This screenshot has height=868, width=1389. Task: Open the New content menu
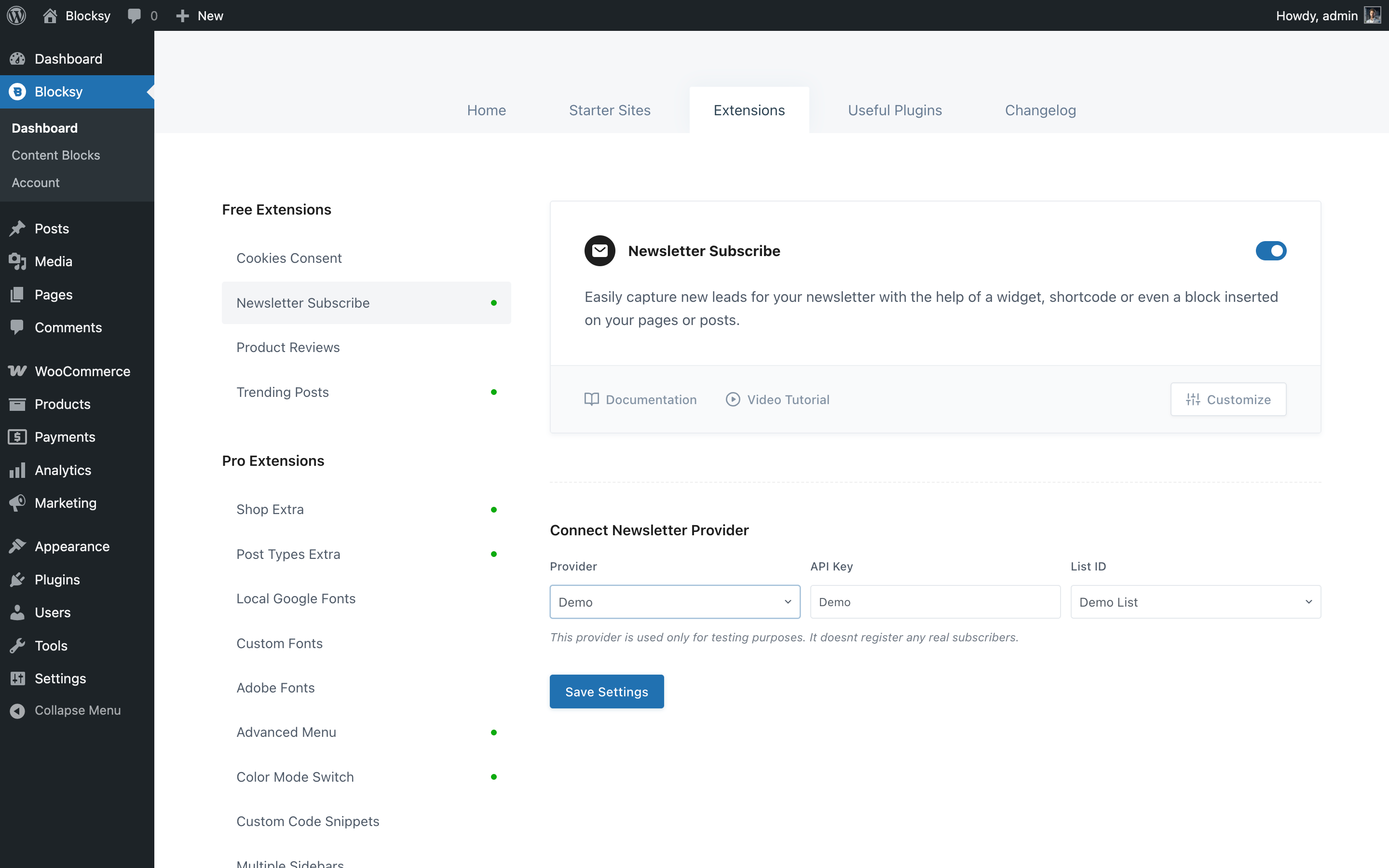(200, 15)
